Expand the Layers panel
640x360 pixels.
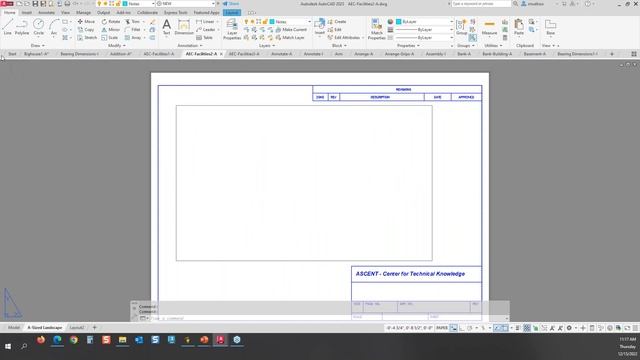pyautogui.click(x=267, y=46)
